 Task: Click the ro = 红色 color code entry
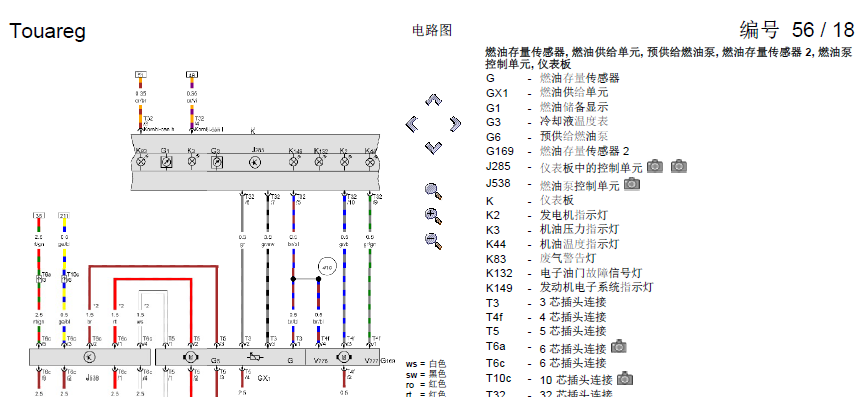[426, 384]
